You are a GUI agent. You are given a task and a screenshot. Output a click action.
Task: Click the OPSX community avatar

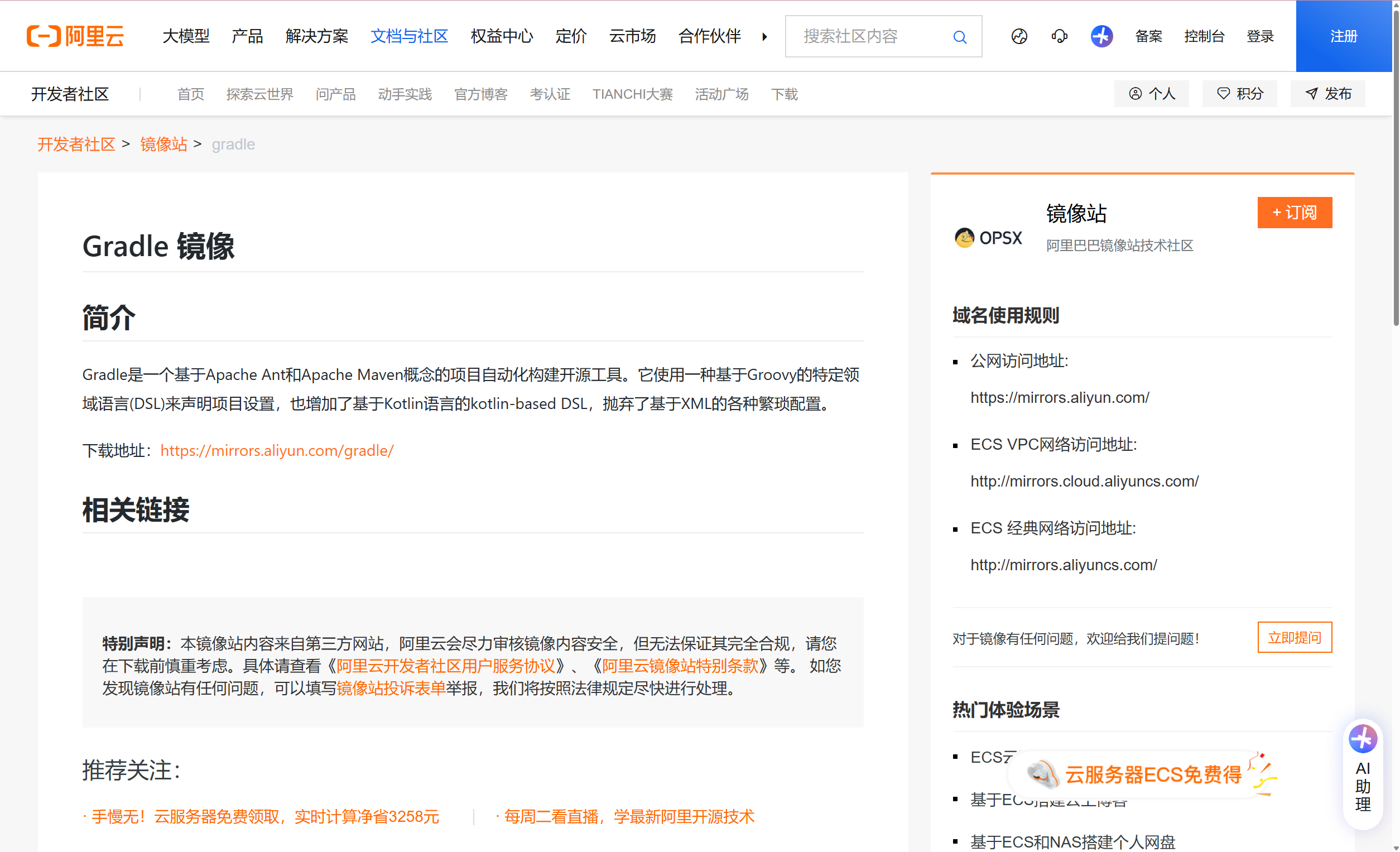click(964, 238)
